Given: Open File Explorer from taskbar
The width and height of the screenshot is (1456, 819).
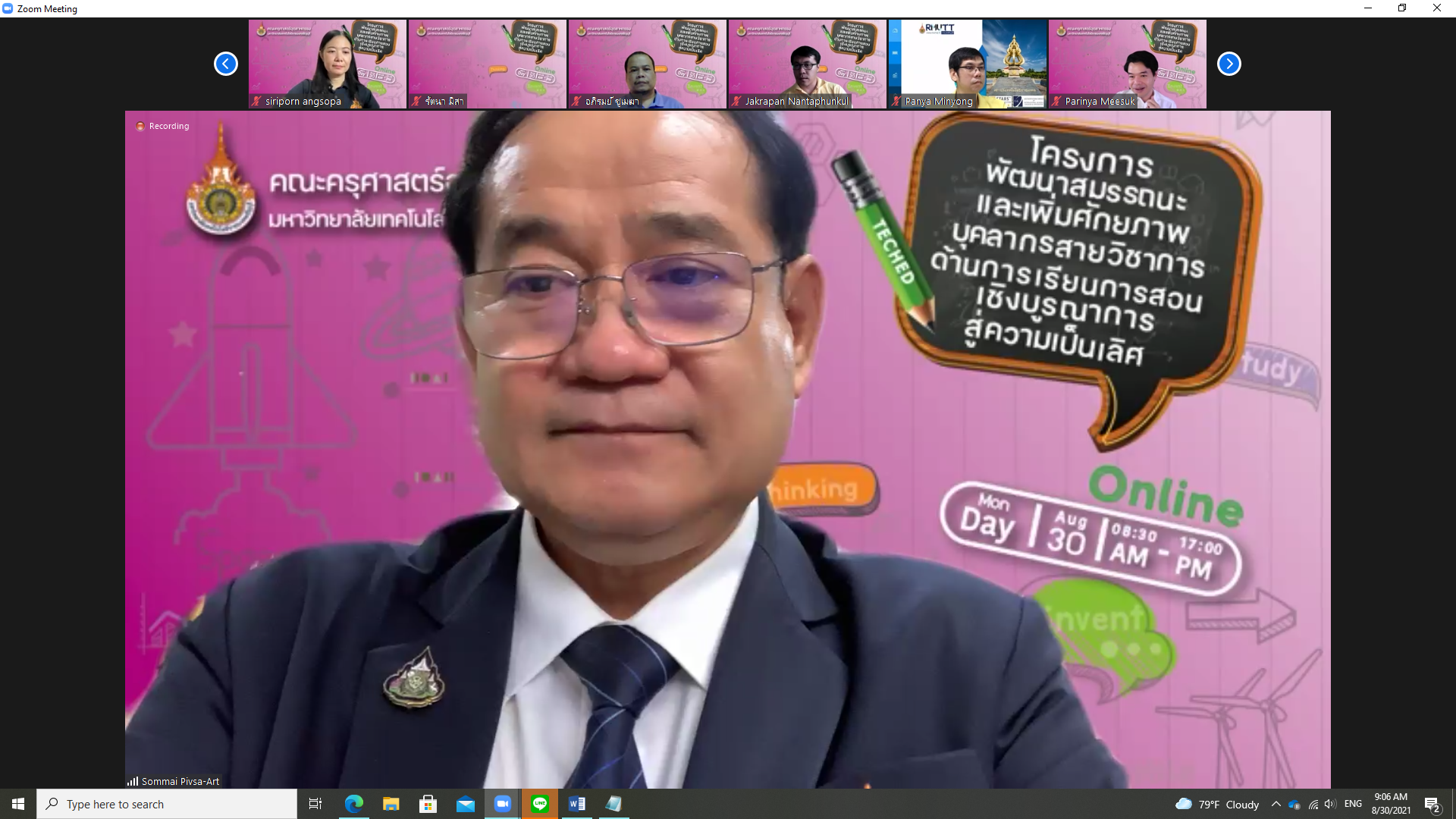Looking at the screenshot, I should 391,804.
